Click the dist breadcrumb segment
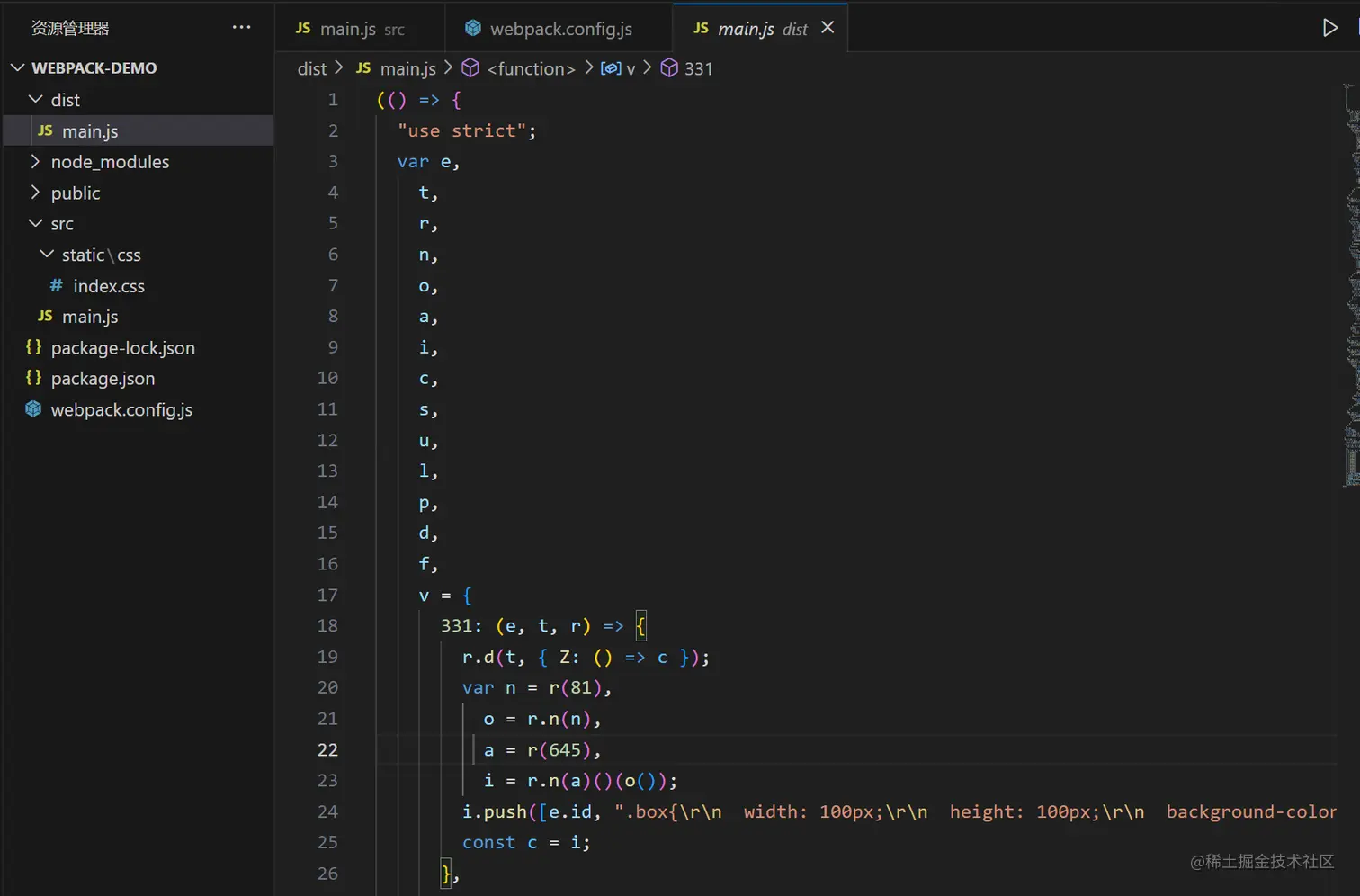1360x896 pixels. coord(312,68)
